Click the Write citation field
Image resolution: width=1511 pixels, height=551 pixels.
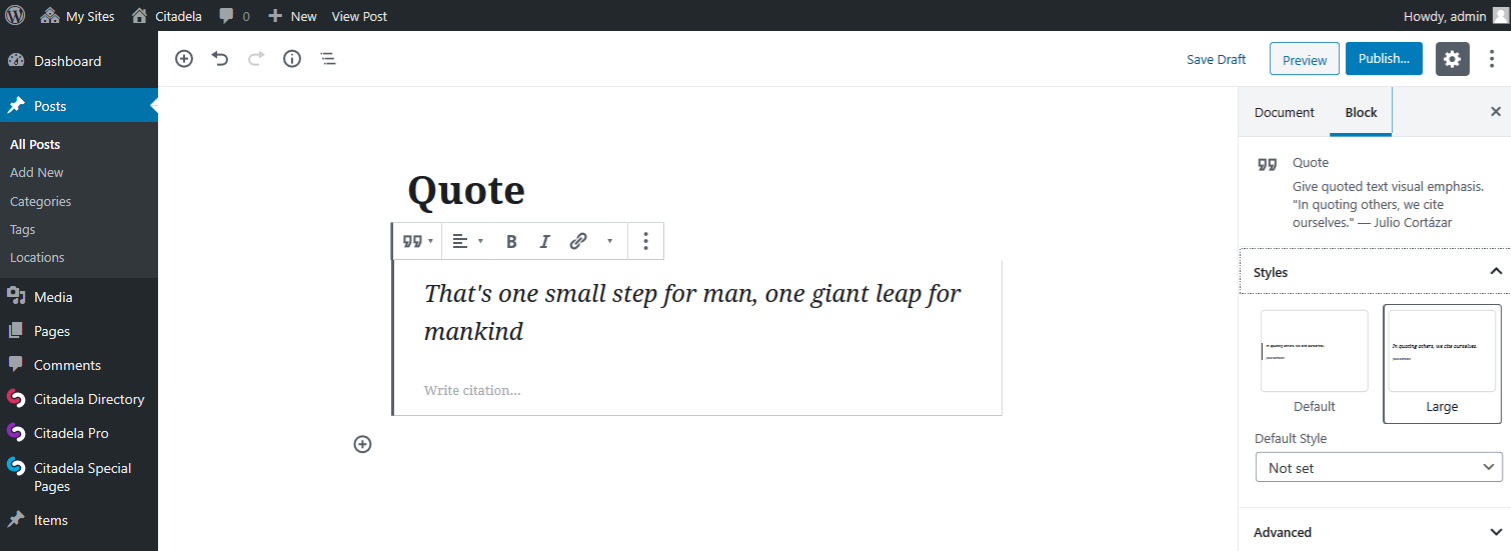pyautogui.click(x=472, y=390)
